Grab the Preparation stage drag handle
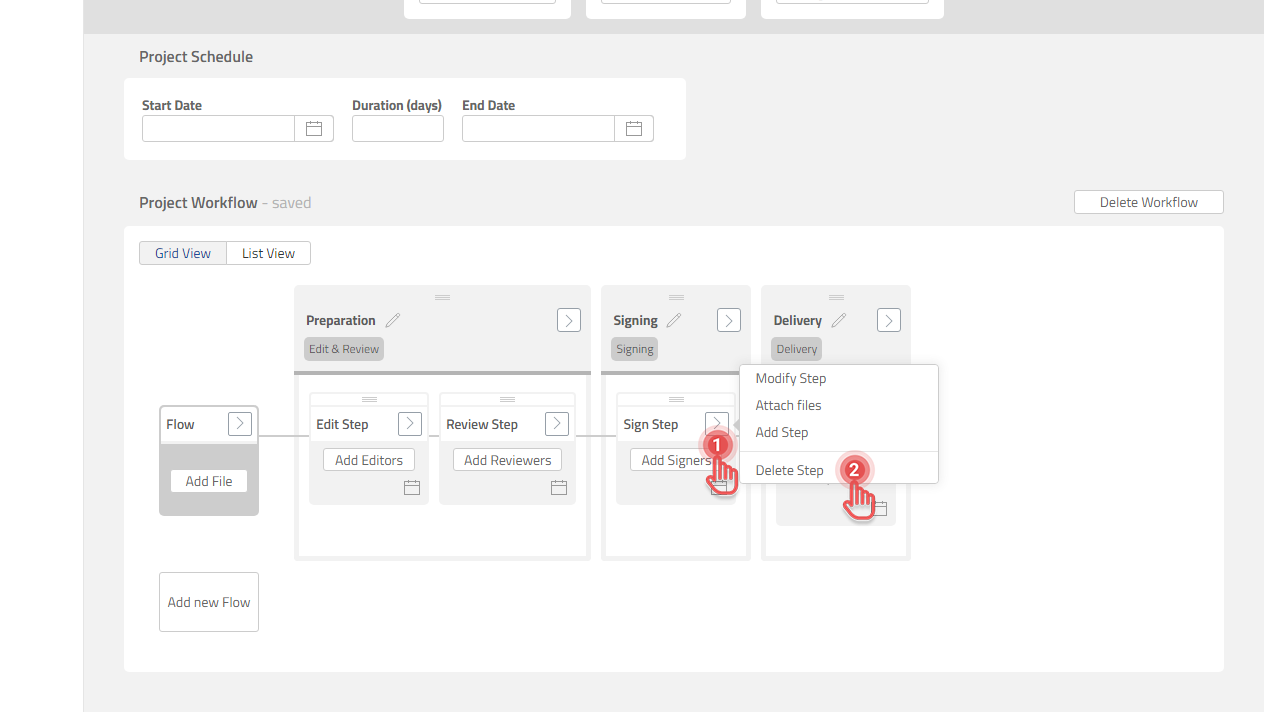 point(442,297)
